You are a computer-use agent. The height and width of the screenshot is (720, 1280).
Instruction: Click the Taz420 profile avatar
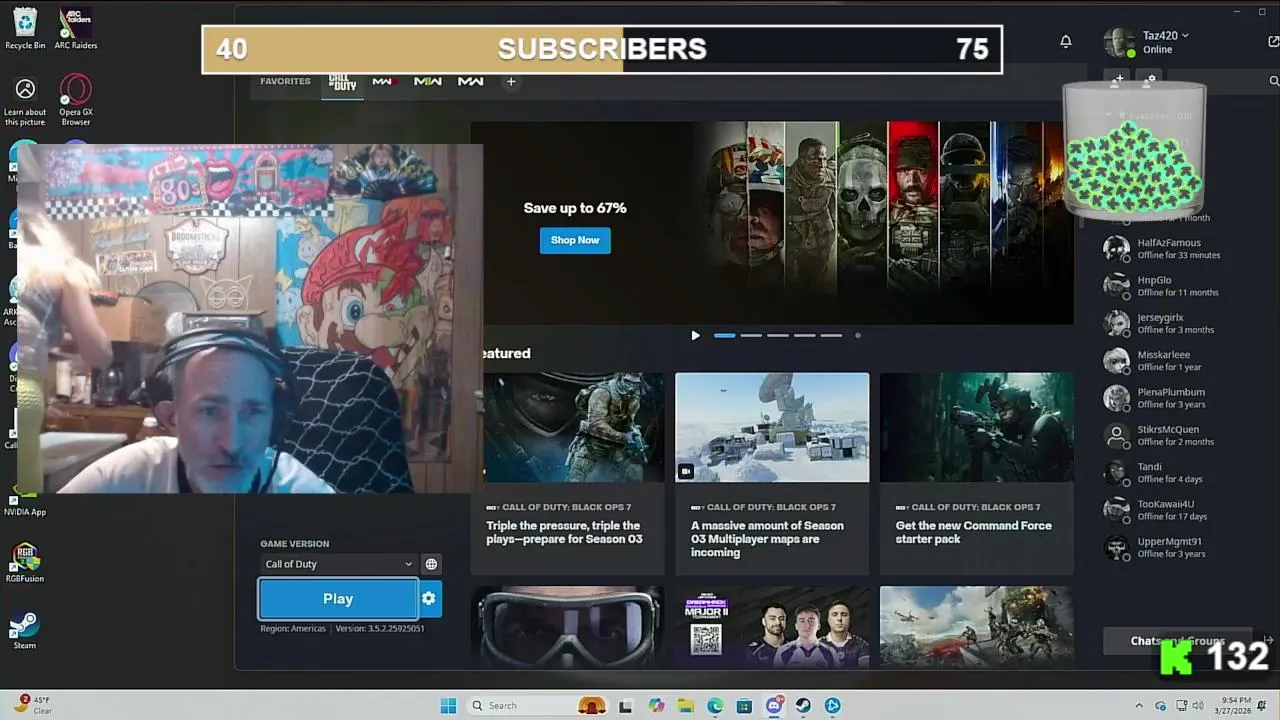[1118, 42]
